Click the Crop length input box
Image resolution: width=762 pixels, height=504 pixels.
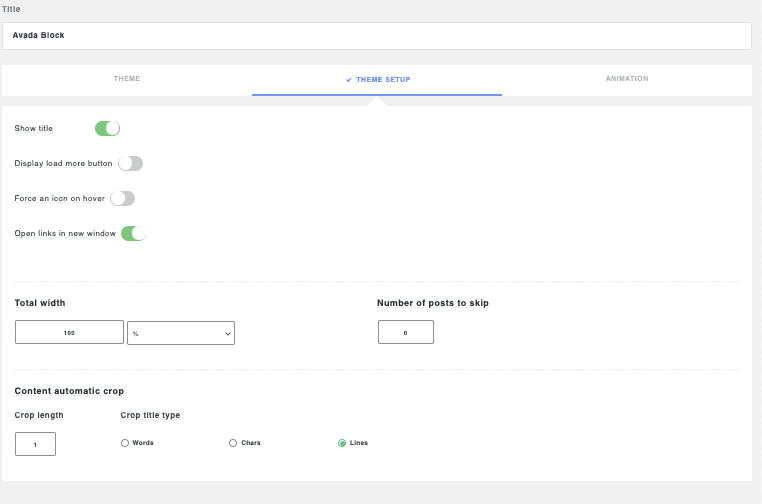(x=35, y=444)
